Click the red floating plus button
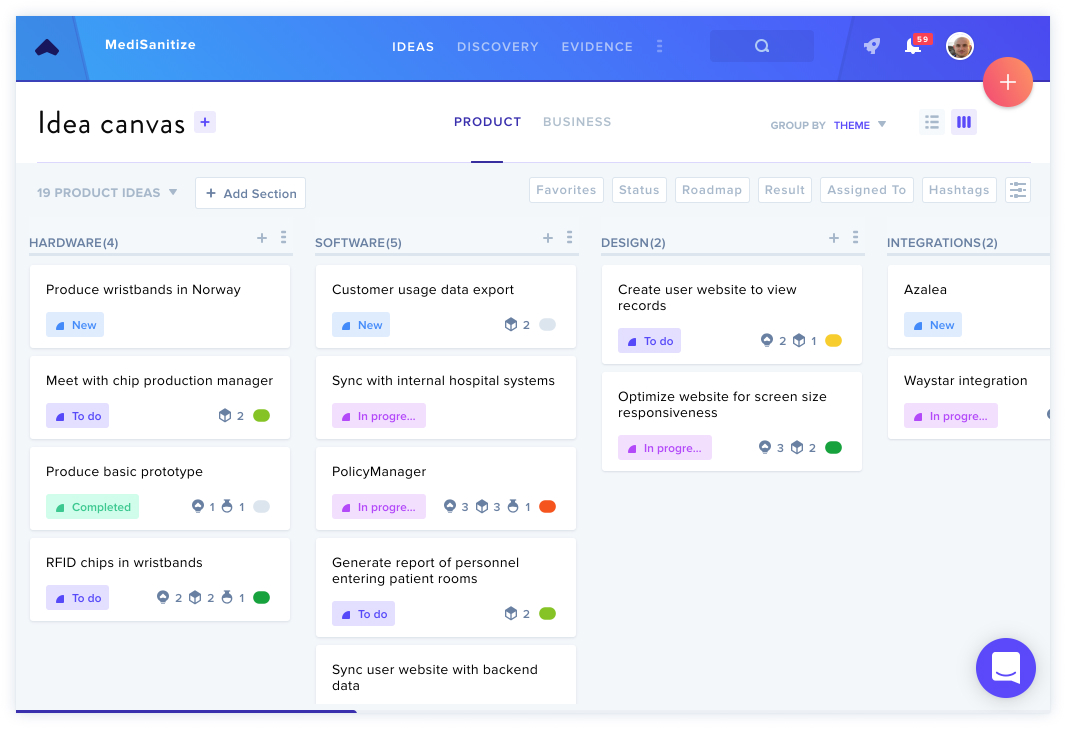 click(1008, 82)
